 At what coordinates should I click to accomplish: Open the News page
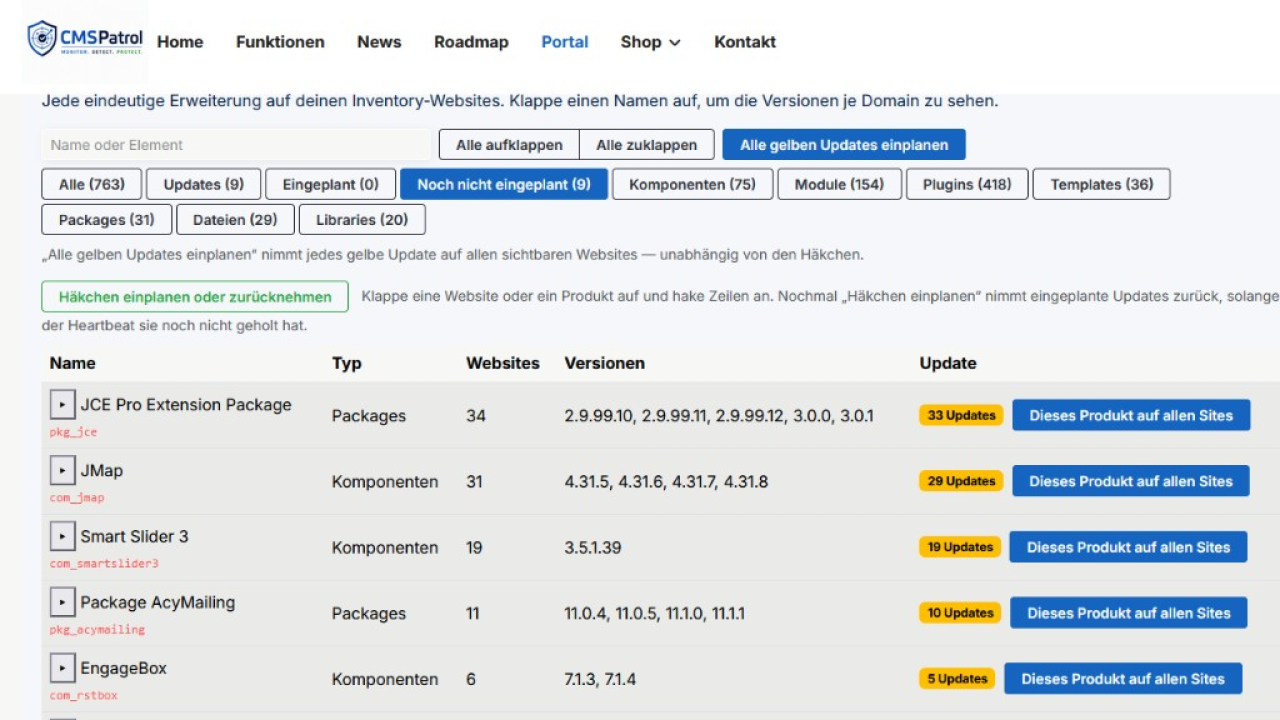point(379,42)
